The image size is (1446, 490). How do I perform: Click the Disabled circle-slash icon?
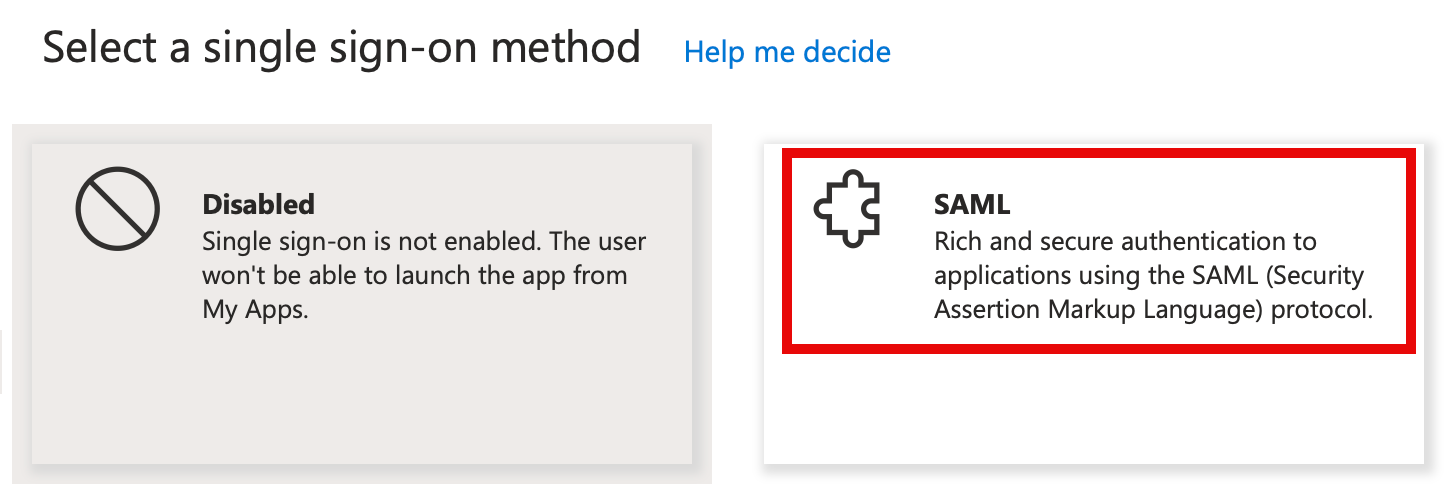pos(117,209)
